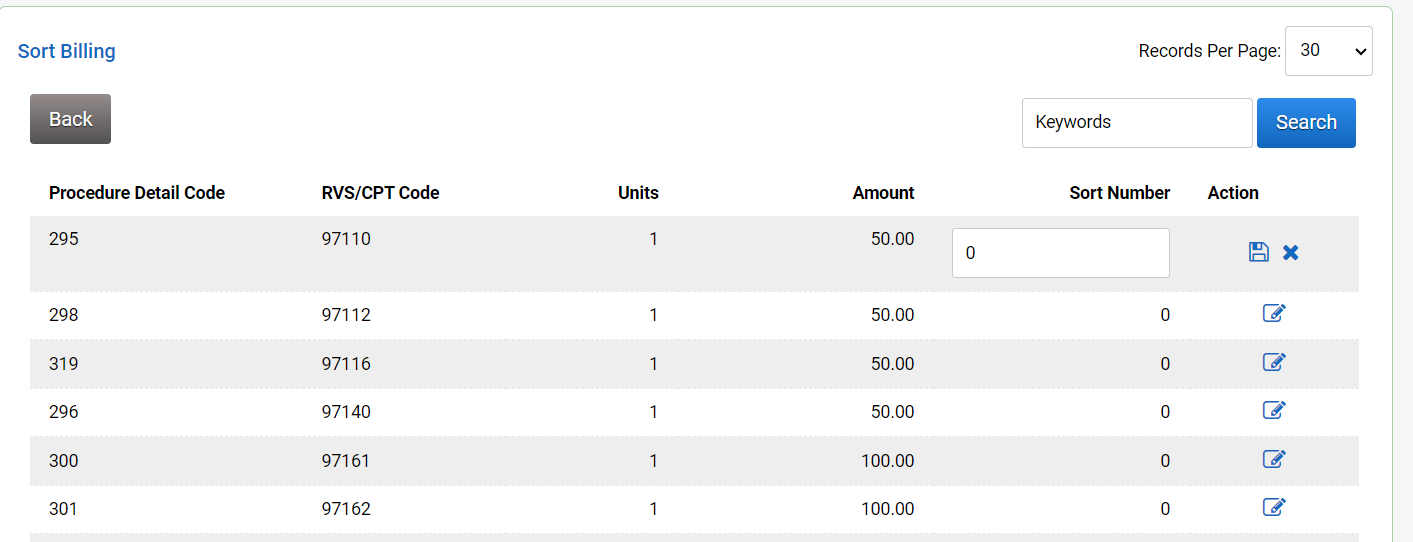Image resolution: width=1413 pixels, height=542 pixels.
Task: Cancel editing row 295 with X icon
Action: (1291, 252)
